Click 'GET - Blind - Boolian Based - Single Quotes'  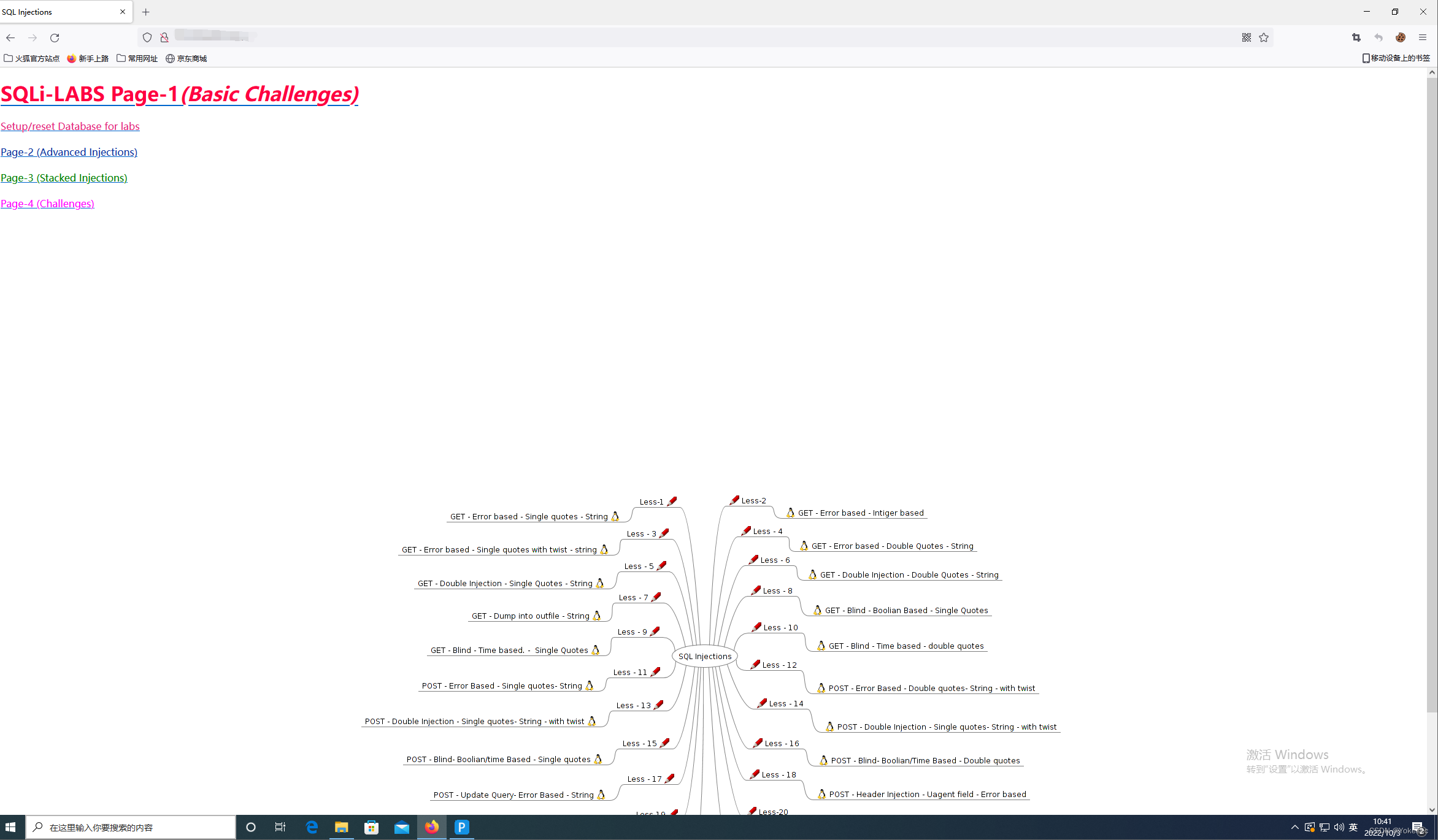coord(907,610)
